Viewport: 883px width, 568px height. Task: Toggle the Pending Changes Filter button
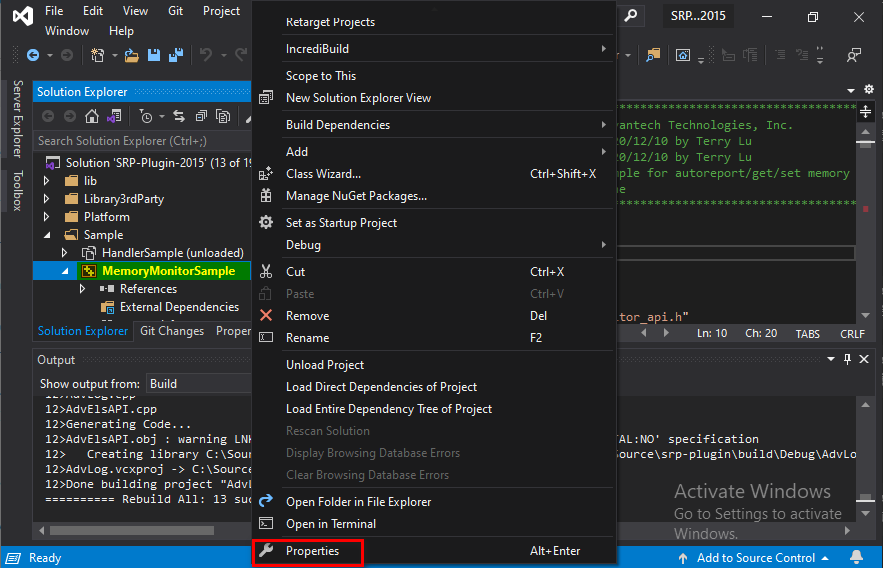[x=146, y=117]
